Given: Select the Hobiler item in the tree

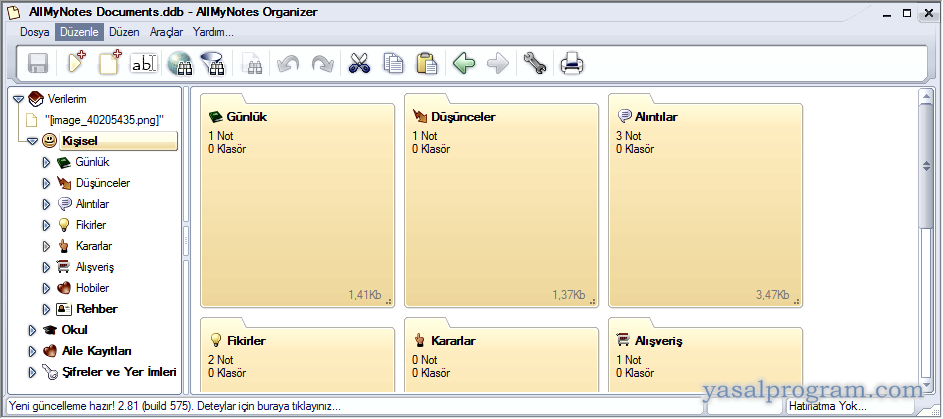Looking at the screenshot, I should 92,288.
